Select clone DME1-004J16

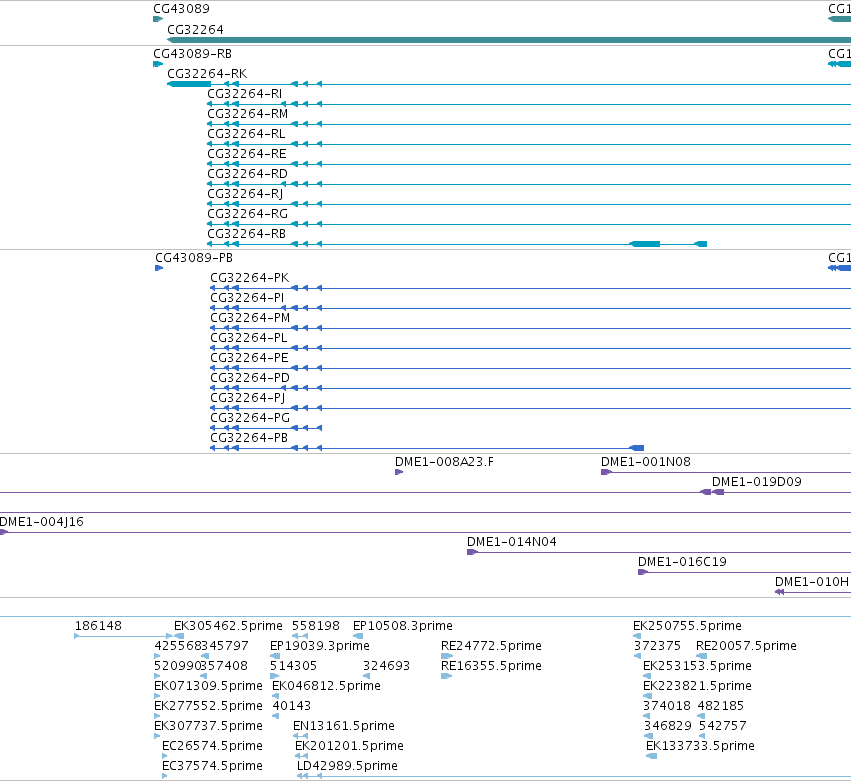click(x=41, y=522)
